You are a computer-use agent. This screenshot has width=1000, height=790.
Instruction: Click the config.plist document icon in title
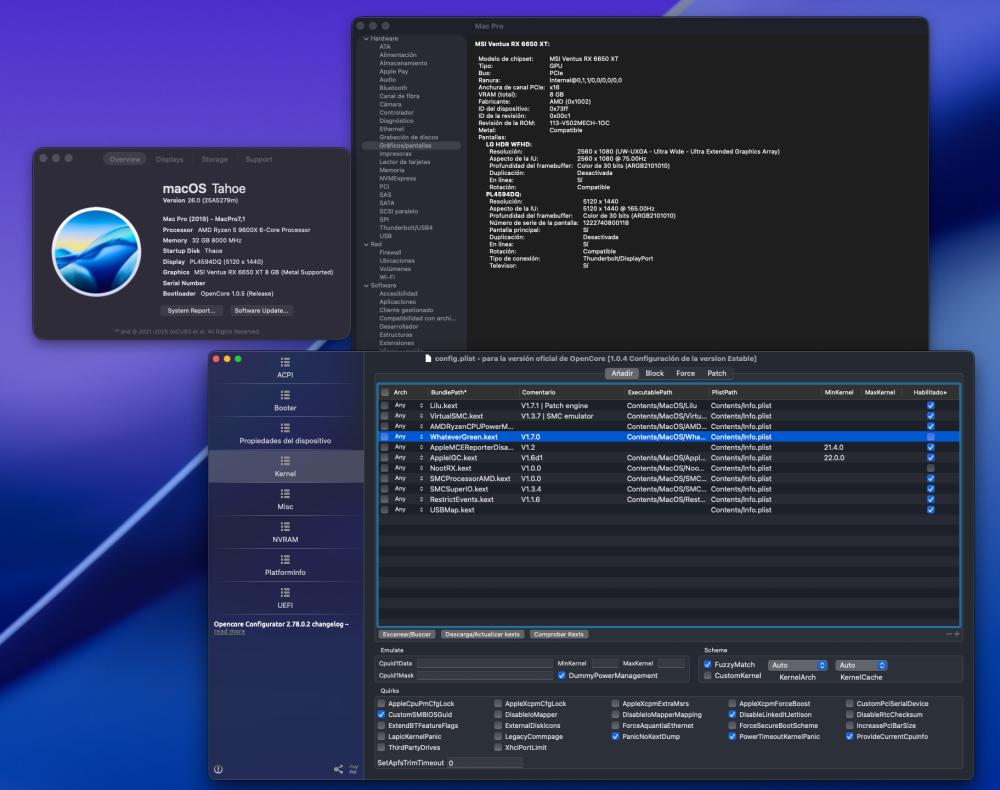click(x=429, y=358)
